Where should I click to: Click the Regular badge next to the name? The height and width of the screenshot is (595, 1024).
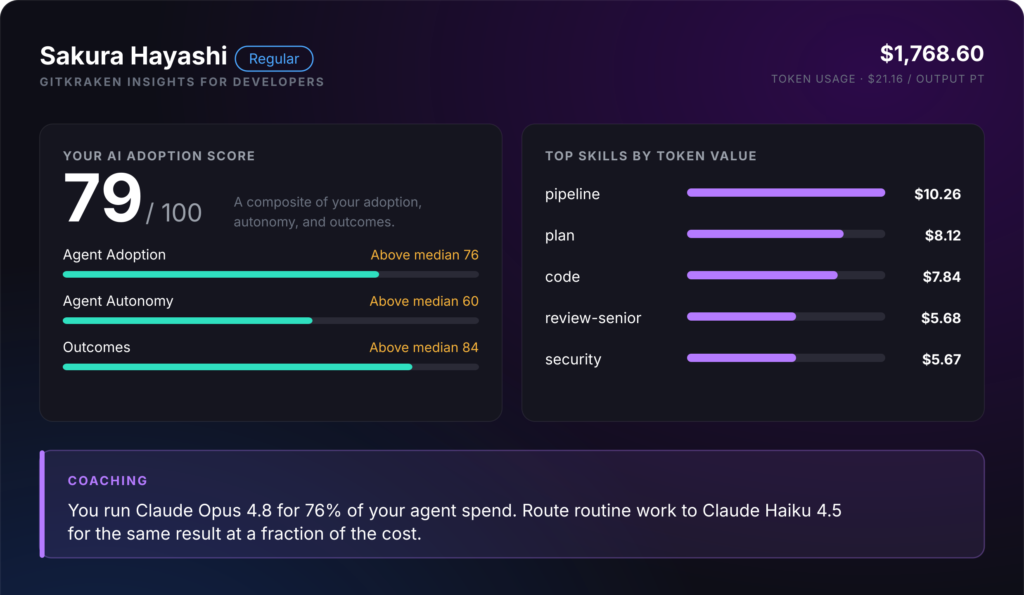pyautogui.click(x=274, y=59)
